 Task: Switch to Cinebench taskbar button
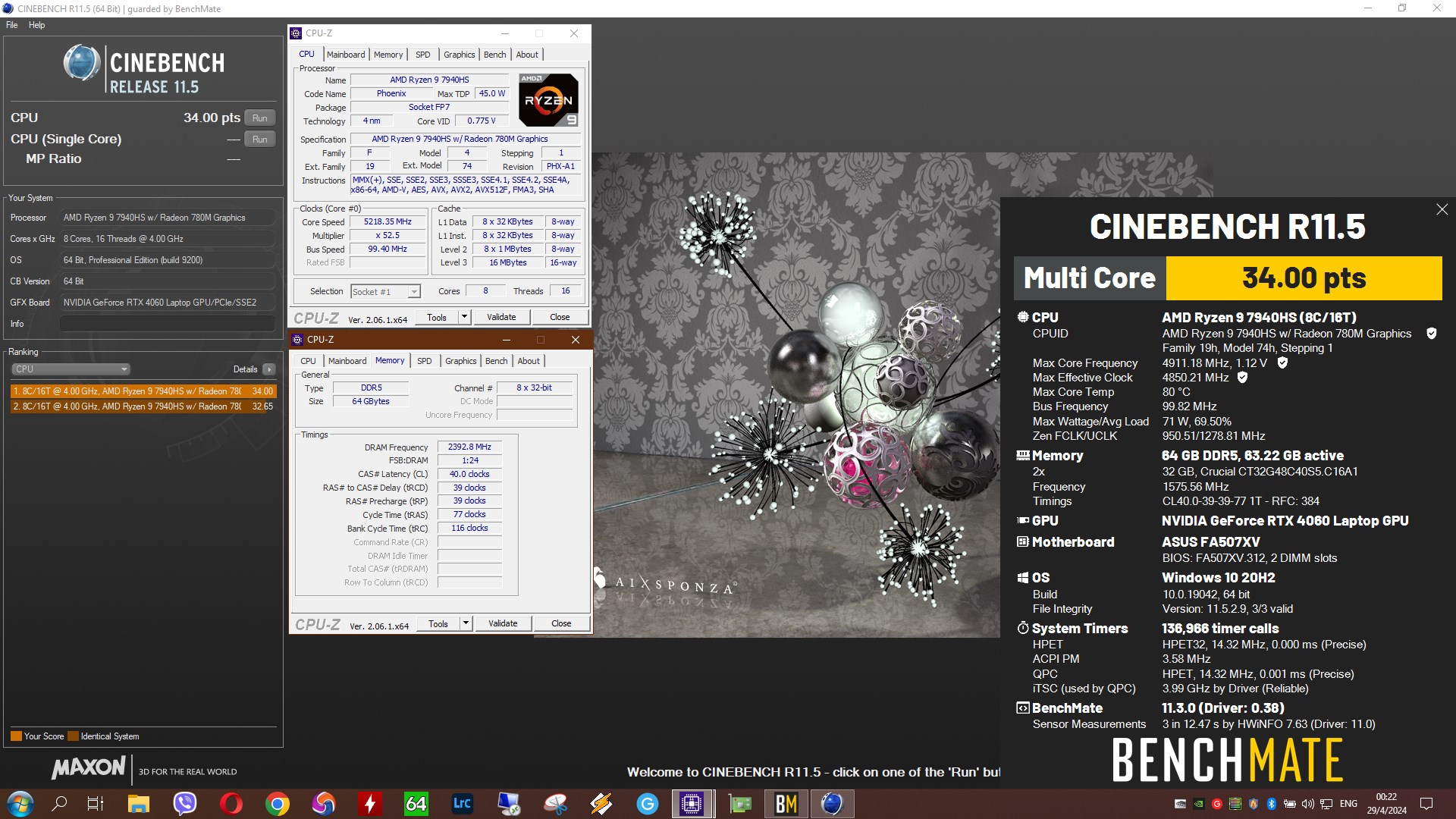point(832,804)
